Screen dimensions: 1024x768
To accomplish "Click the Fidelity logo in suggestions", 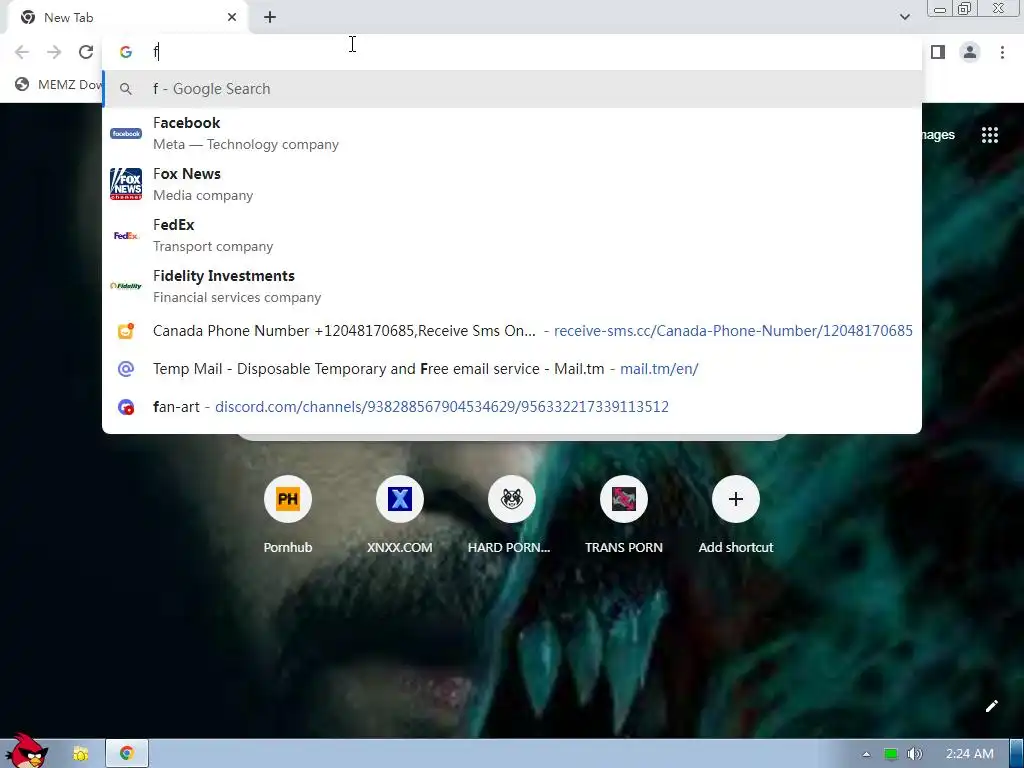I will [126, 286].
